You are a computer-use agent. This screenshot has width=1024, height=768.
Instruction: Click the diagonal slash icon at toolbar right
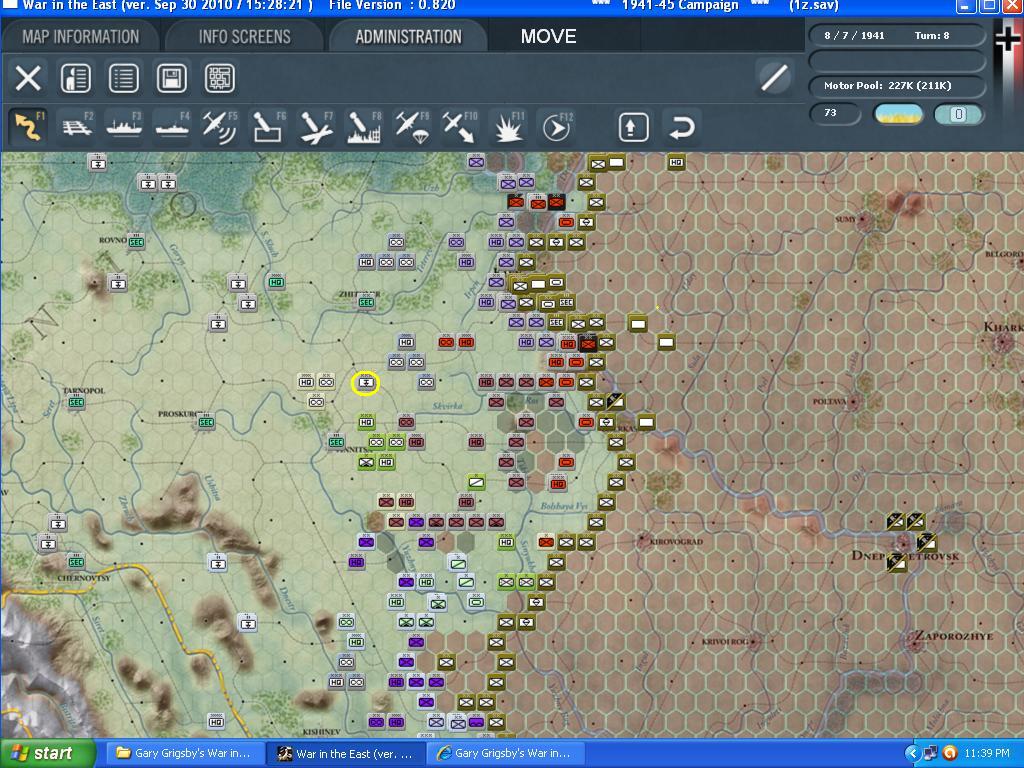pyautogui.click(x=774, y=78)
